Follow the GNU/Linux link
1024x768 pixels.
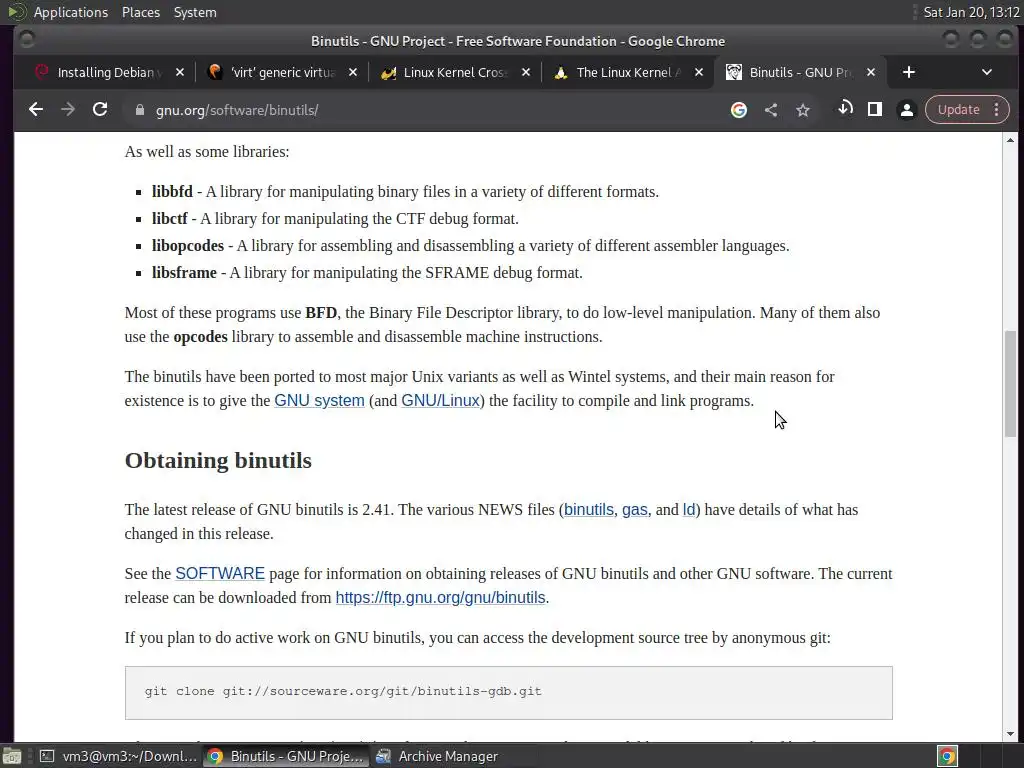tap(440, 400)
